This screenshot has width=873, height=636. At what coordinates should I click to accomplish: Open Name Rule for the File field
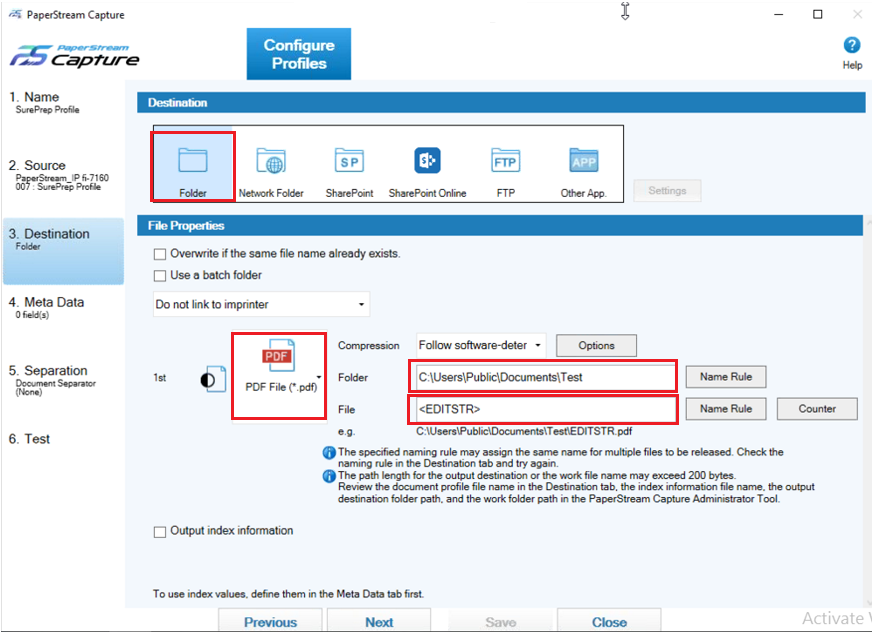726,409
